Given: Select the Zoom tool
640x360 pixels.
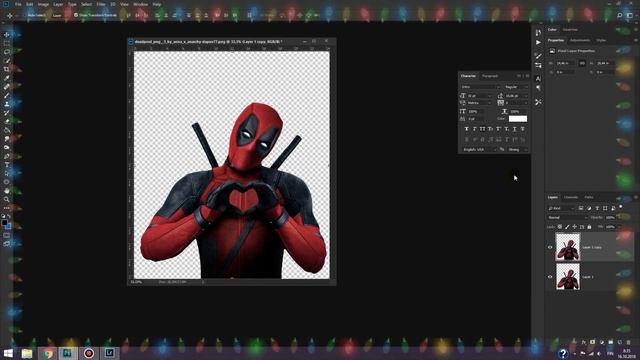Looking at the screenshot, I should pos(7,199).
